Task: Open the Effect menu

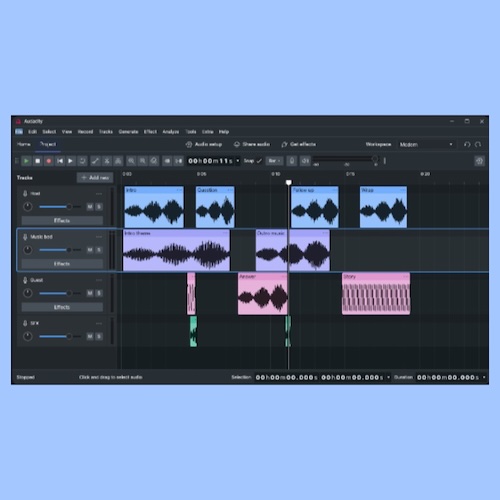Action: (x=150, y=132)
